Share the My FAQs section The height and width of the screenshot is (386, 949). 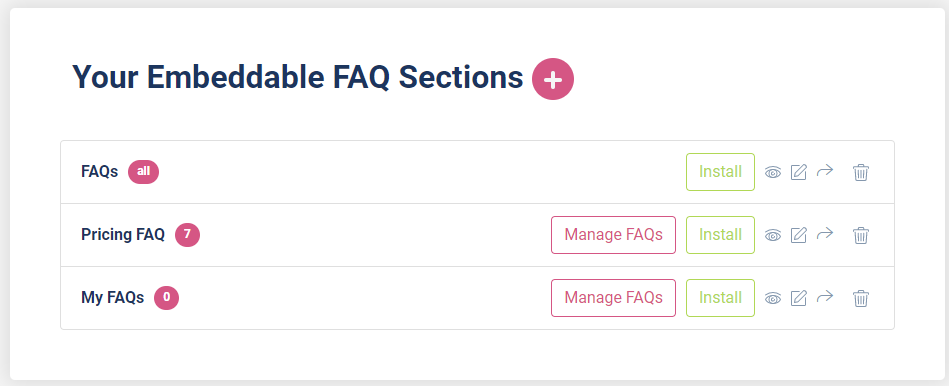825,296
